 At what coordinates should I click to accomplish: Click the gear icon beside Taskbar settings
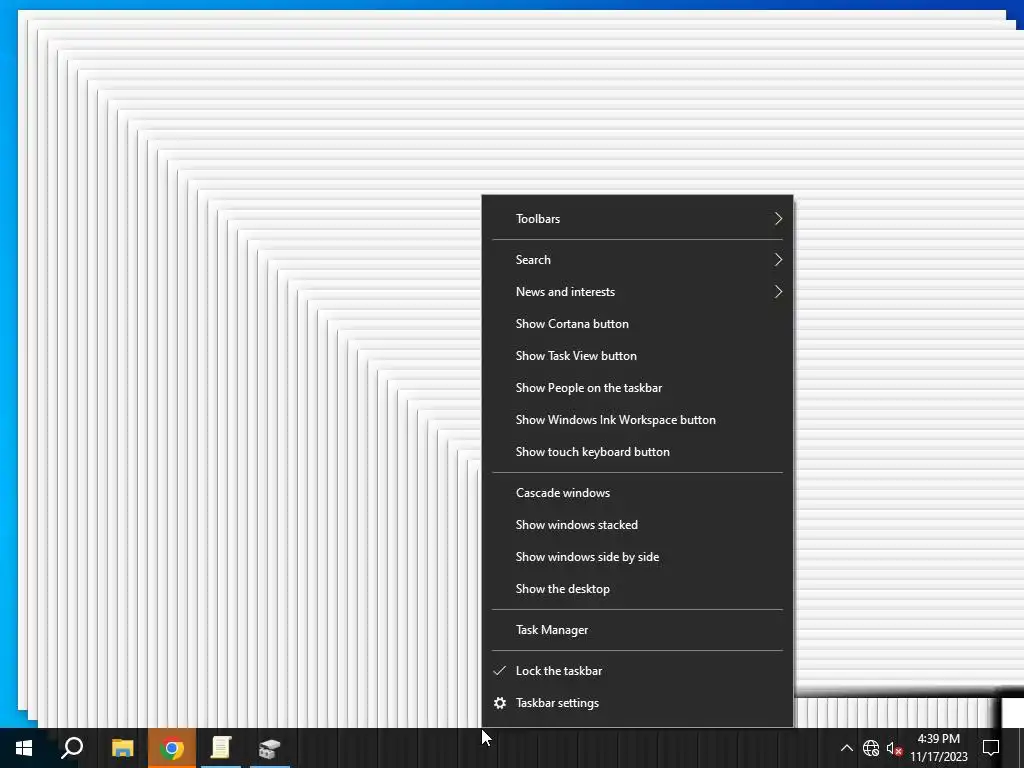tap(500, 703)
